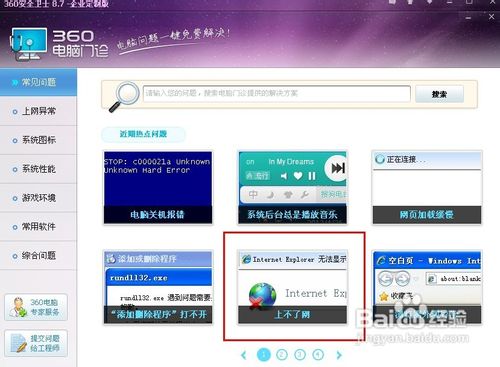Select the 常见问题 sidebar tab
Screen dimensions: 500x367
tap(38, 82)
